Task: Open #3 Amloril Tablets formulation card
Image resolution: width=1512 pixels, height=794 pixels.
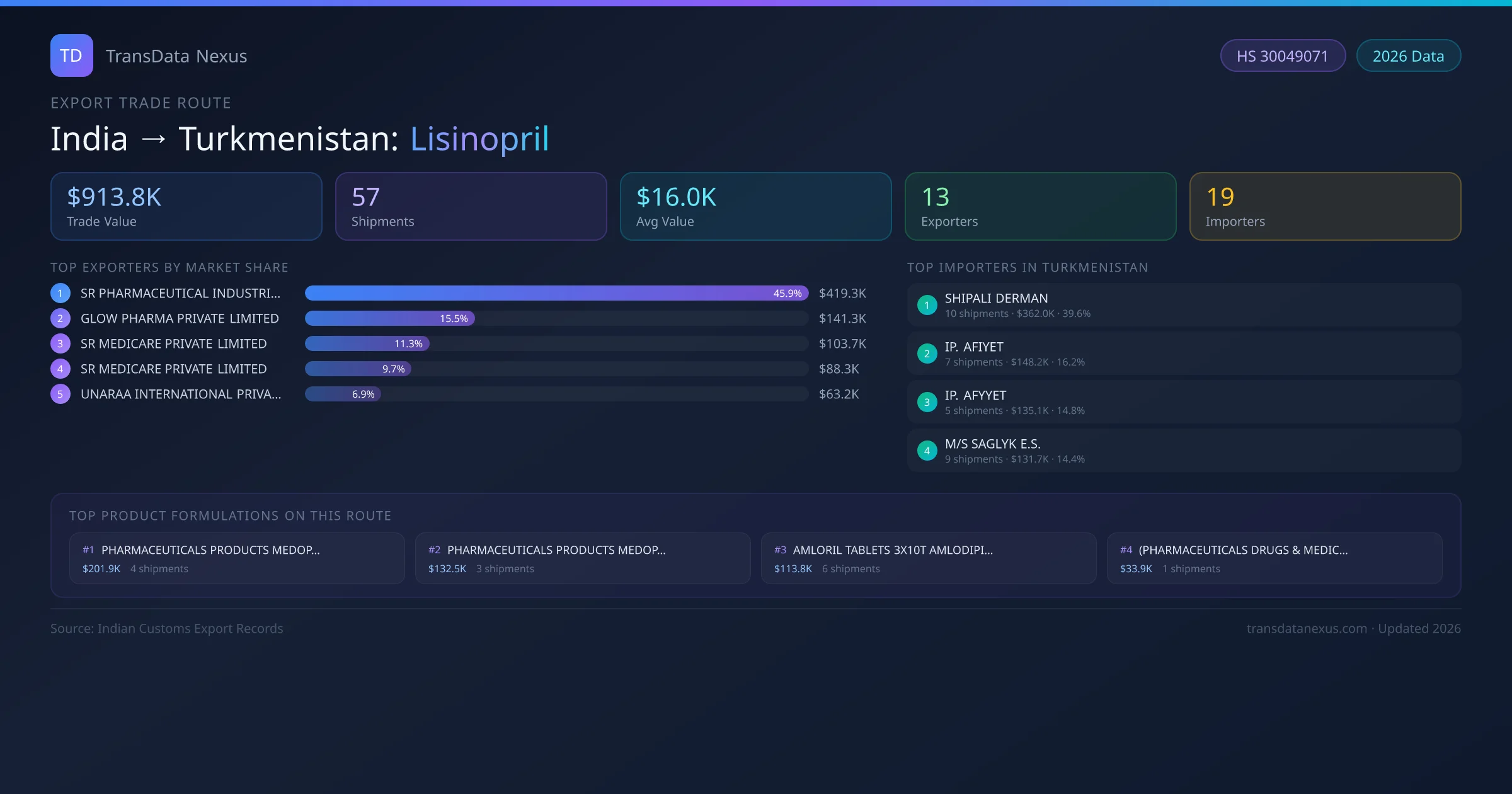Action: (928, 558)
